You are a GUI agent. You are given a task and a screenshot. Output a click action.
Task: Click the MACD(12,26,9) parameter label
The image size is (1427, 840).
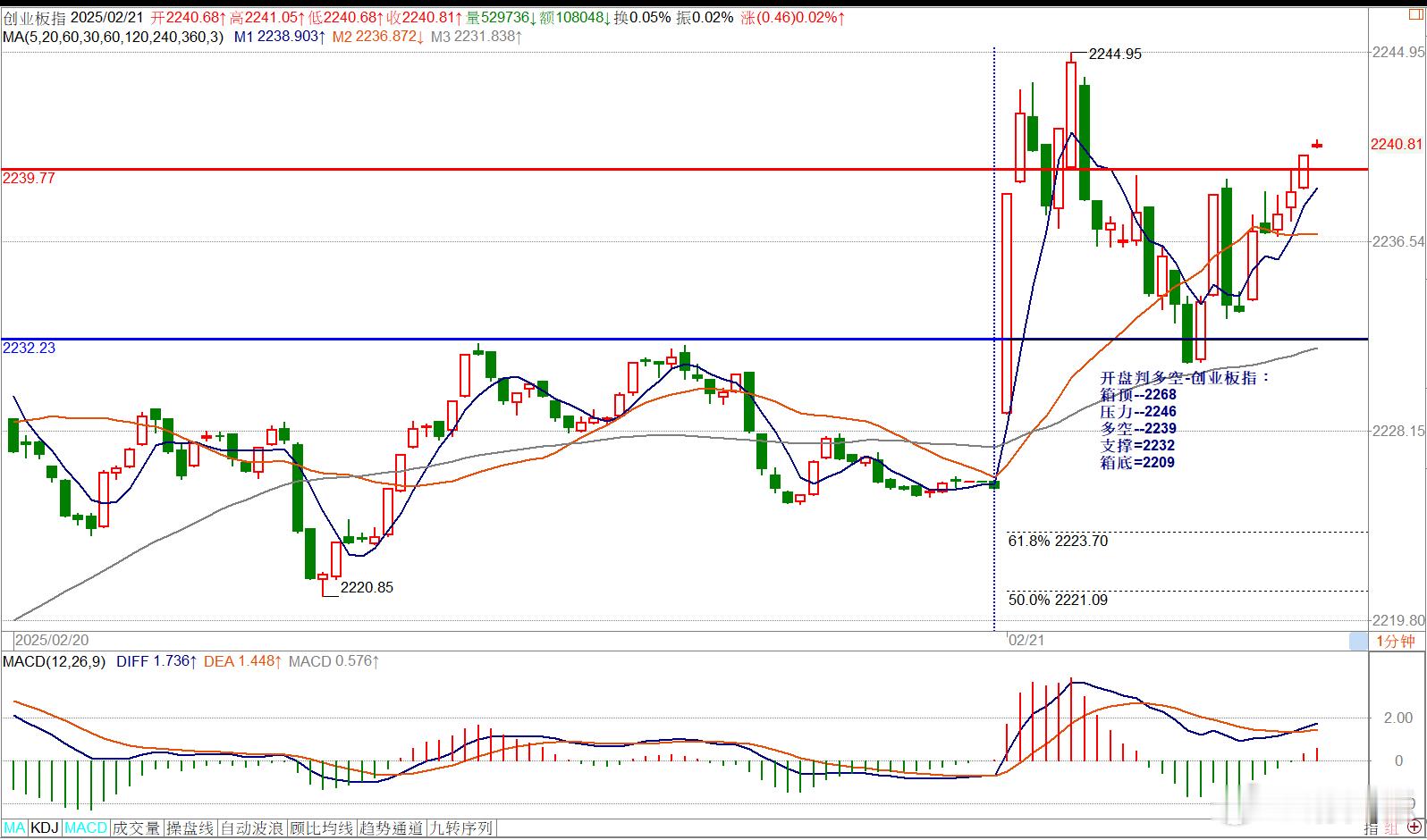click(54, 661)
